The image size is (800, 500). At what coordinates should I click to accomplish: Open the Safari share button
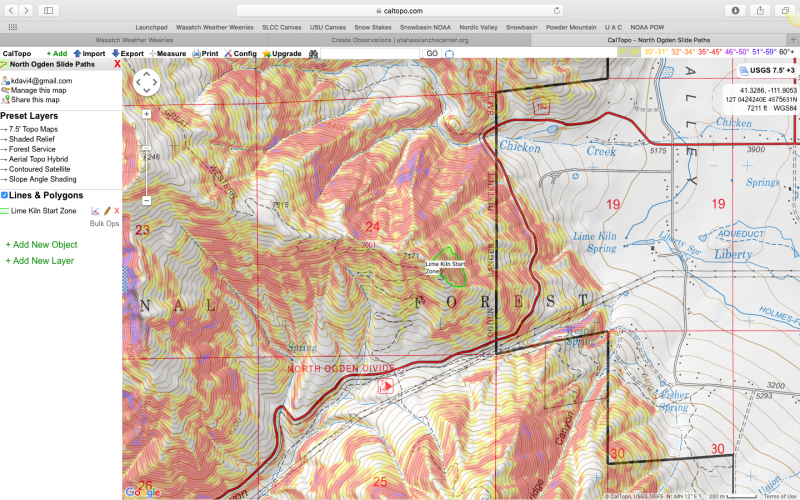click(x=760, y=10)
